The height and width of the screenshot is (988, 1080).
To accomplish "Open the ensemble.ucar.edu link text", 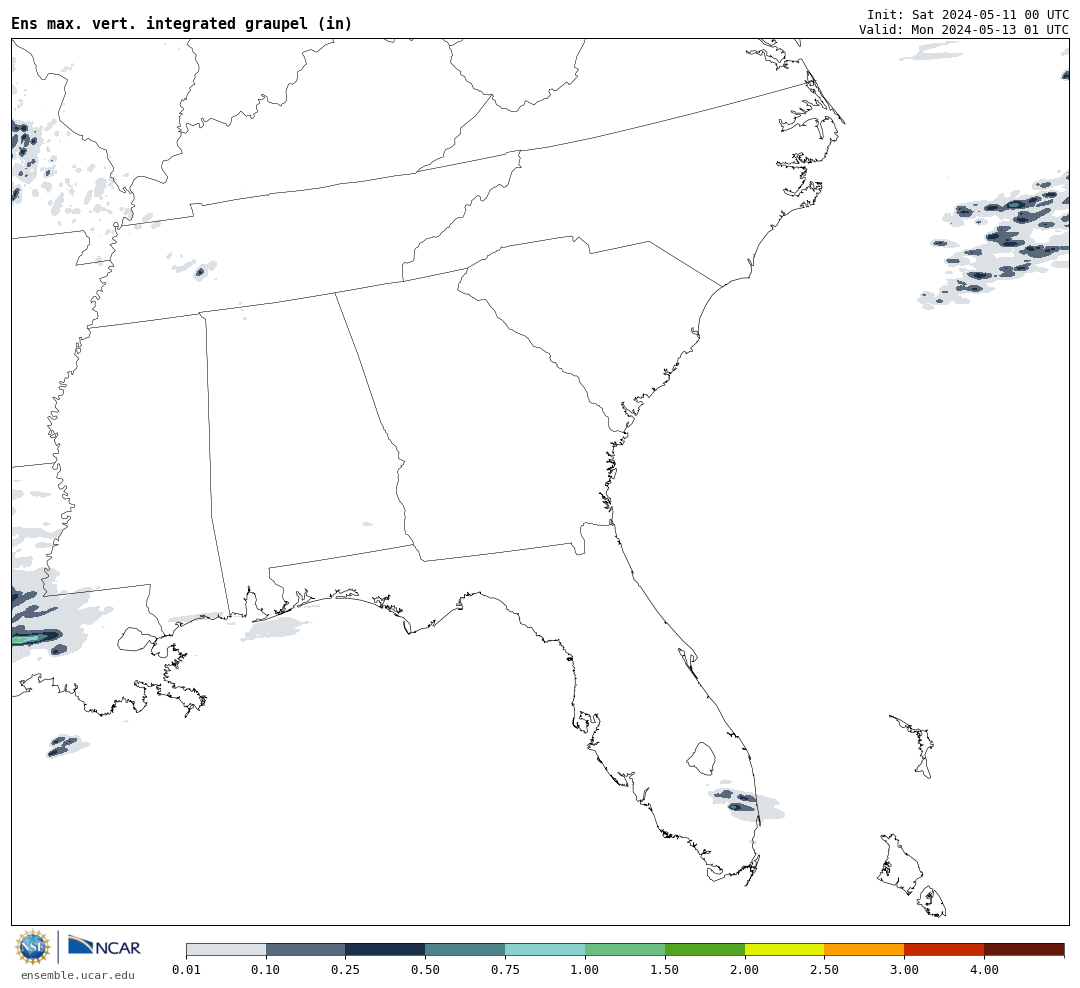I will [78, 975].
